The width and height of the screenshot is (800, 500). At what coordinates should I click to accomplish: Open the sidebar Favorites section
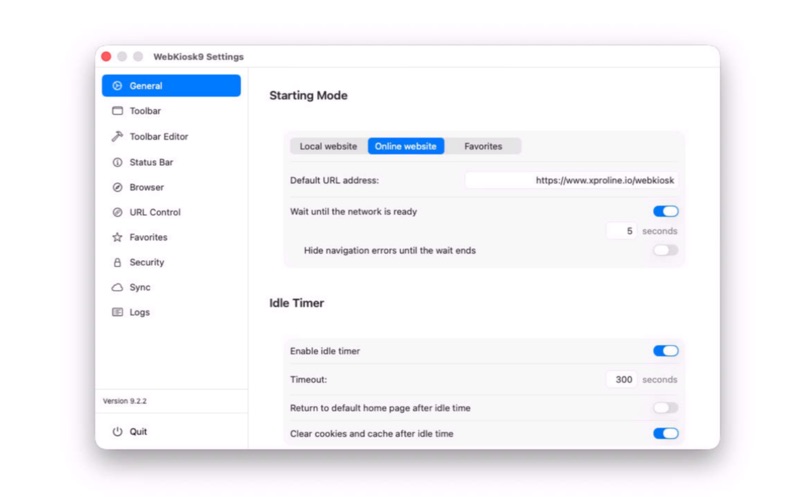pyautogui.click(x=171, y=237)
